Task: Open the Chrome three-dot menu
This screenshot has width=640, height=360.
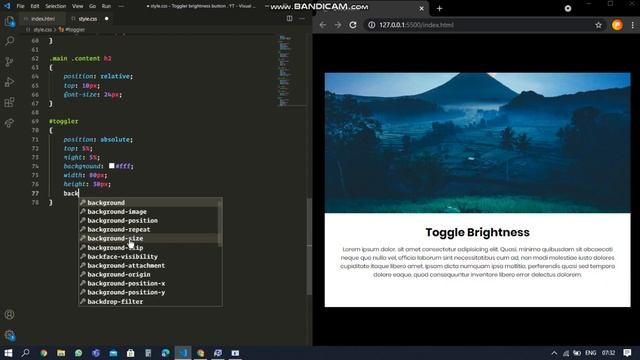Action: pos(633,25)
